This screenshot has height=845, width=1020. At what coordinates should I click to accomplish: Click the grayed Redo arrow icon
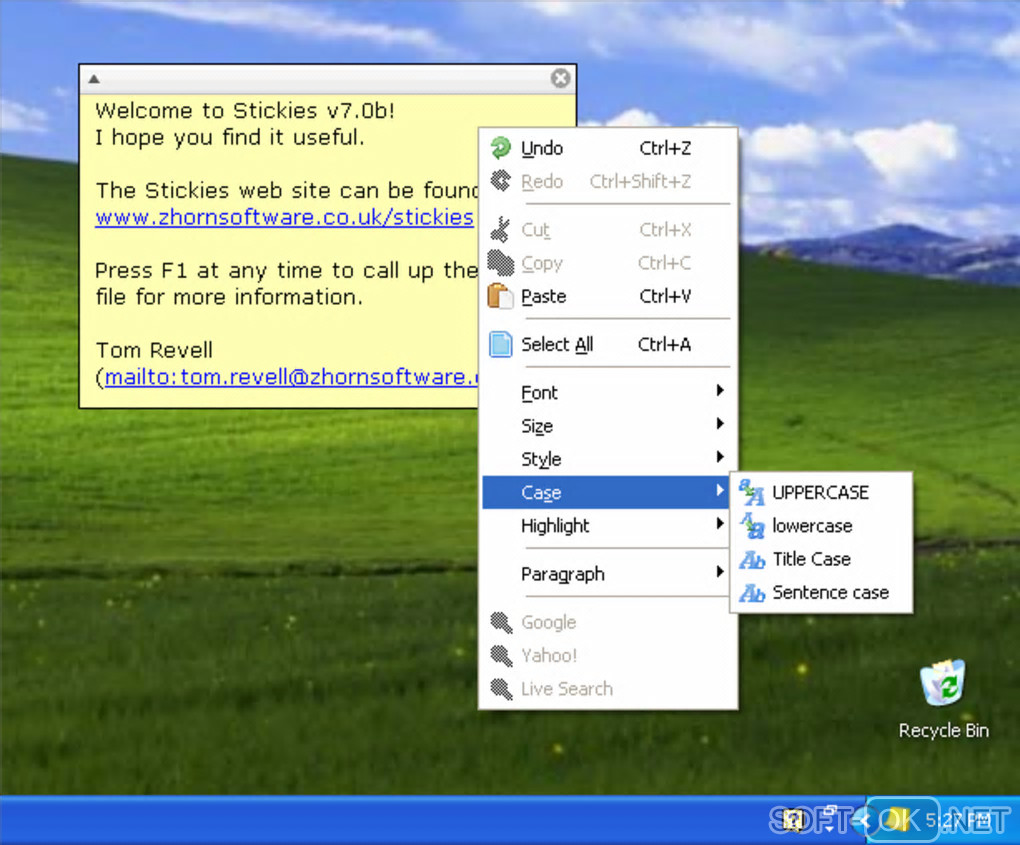click(x=500, y=181)
